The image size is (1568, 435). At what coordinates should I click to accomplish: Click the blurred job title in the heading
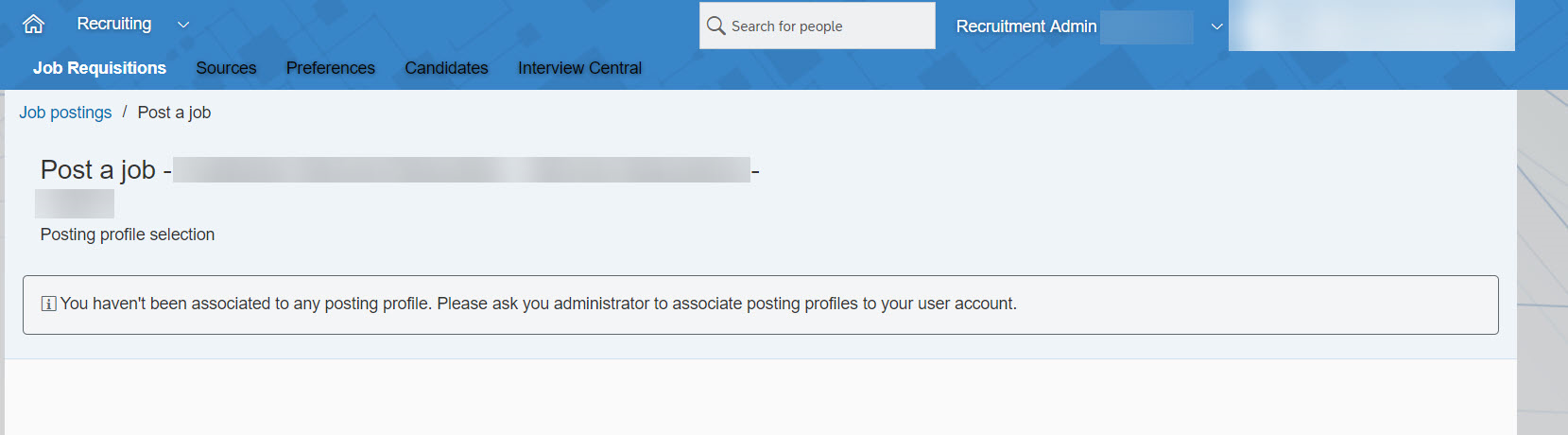point(462,170)
